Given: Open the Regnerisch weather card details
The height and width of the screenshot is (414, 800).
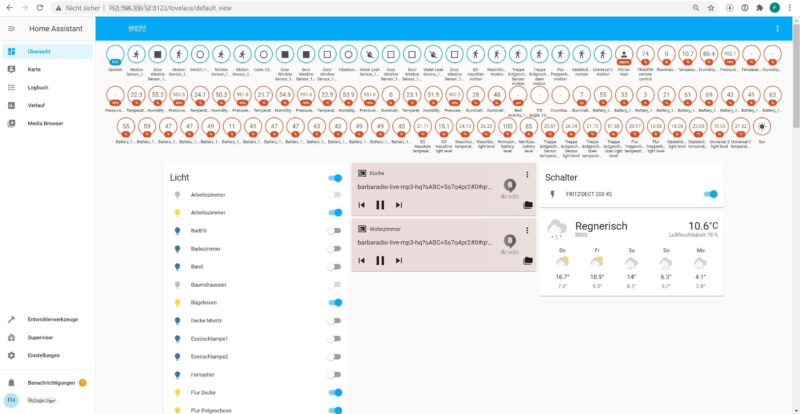Looking at the screenshot, I should [636, 228].
